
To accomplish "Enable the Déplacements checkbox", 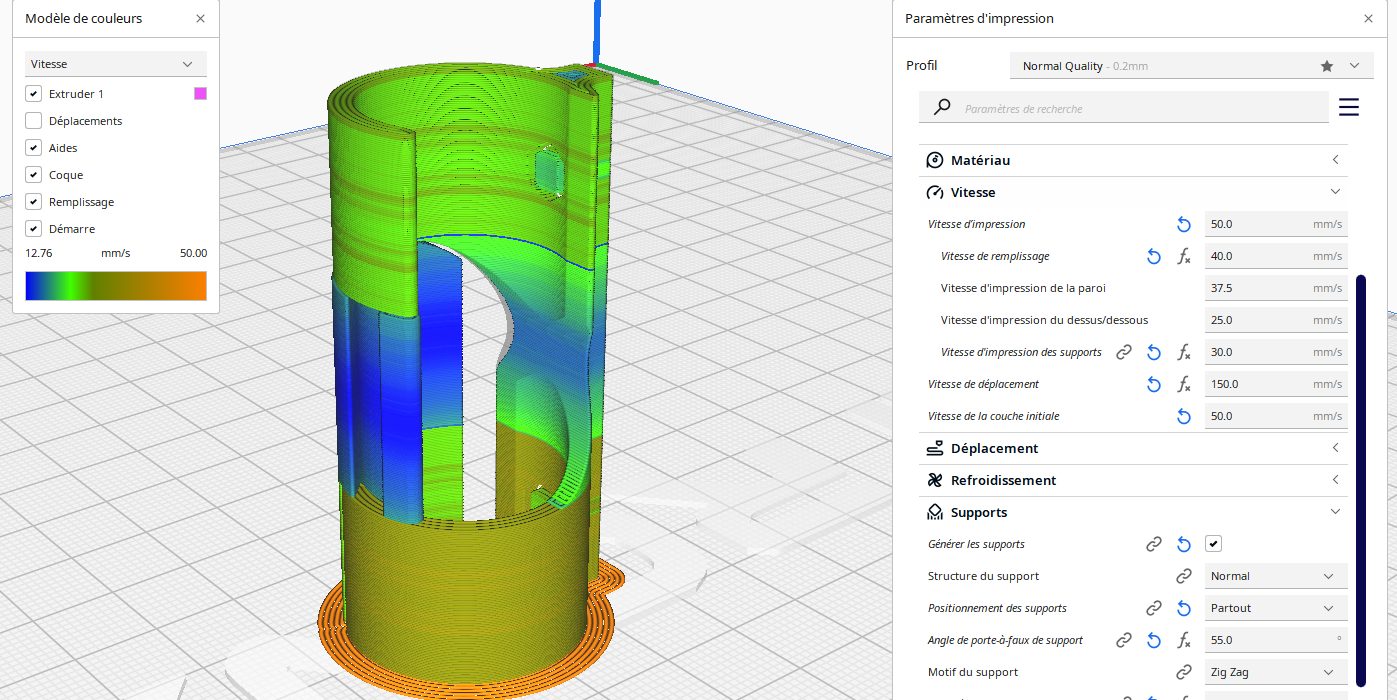I will (33, 121).
